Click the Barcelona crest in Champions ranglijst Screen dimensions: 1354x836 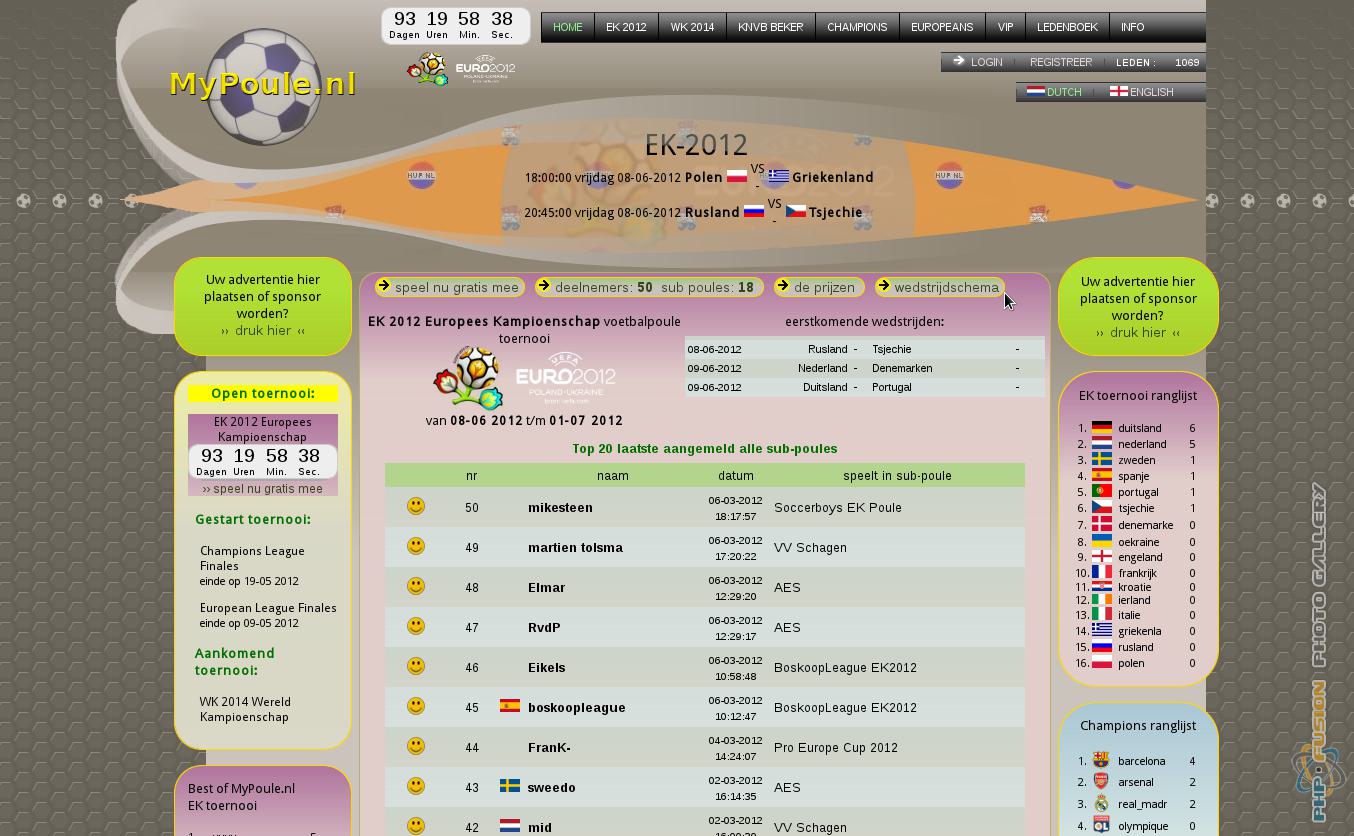coord(1101,761)
